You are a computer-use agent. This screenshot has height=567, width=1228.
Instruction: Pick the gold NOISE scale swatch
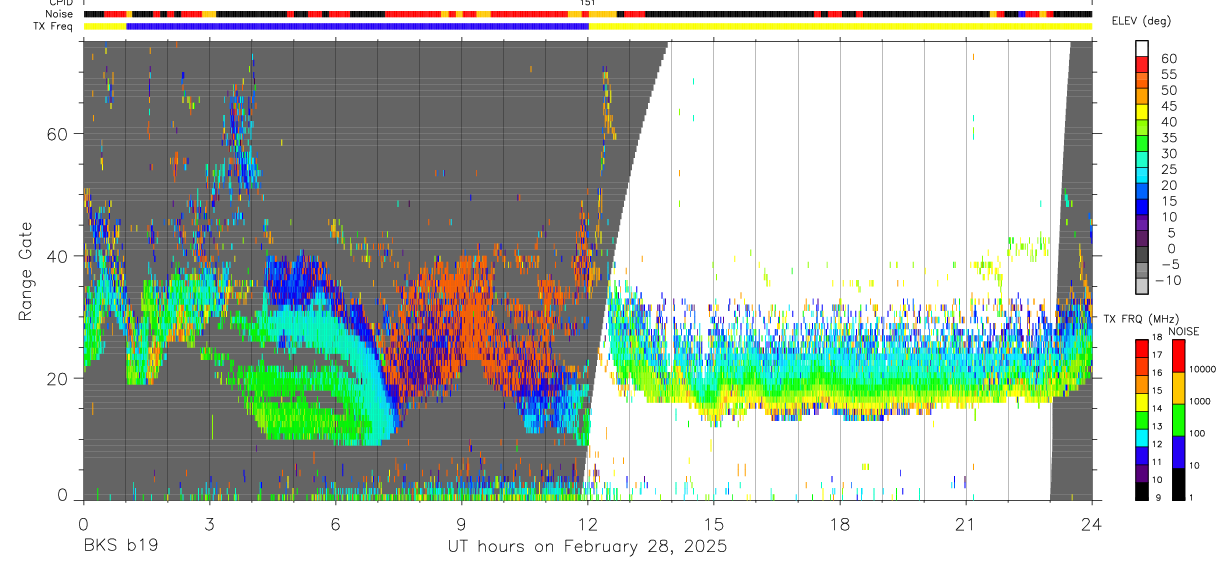pos(1178,388)
